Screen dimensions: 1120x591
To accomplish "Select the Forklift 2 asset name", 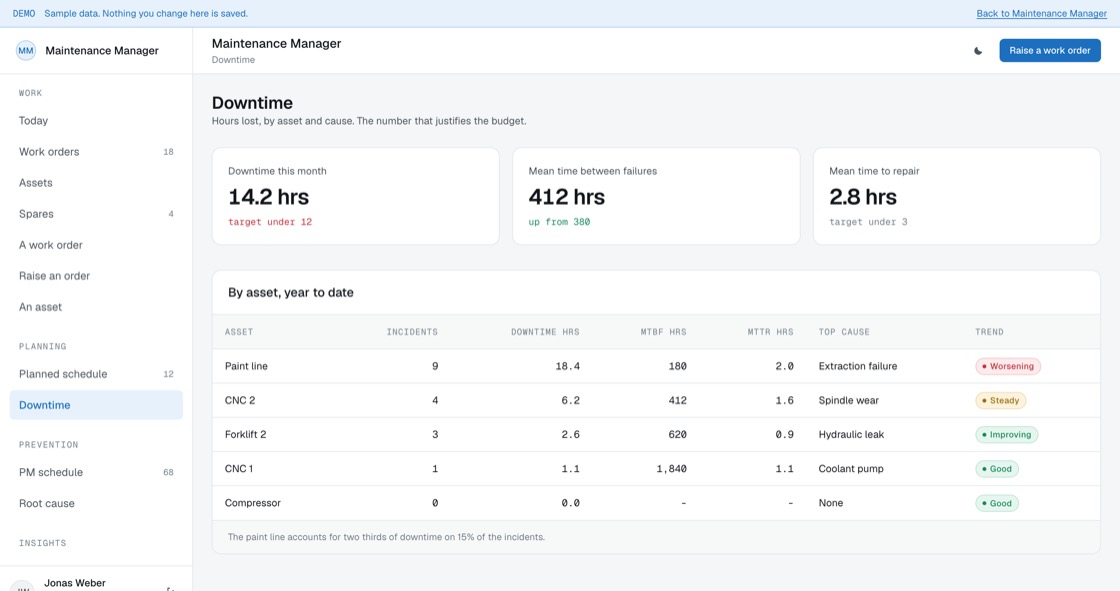I will [245, 434].
